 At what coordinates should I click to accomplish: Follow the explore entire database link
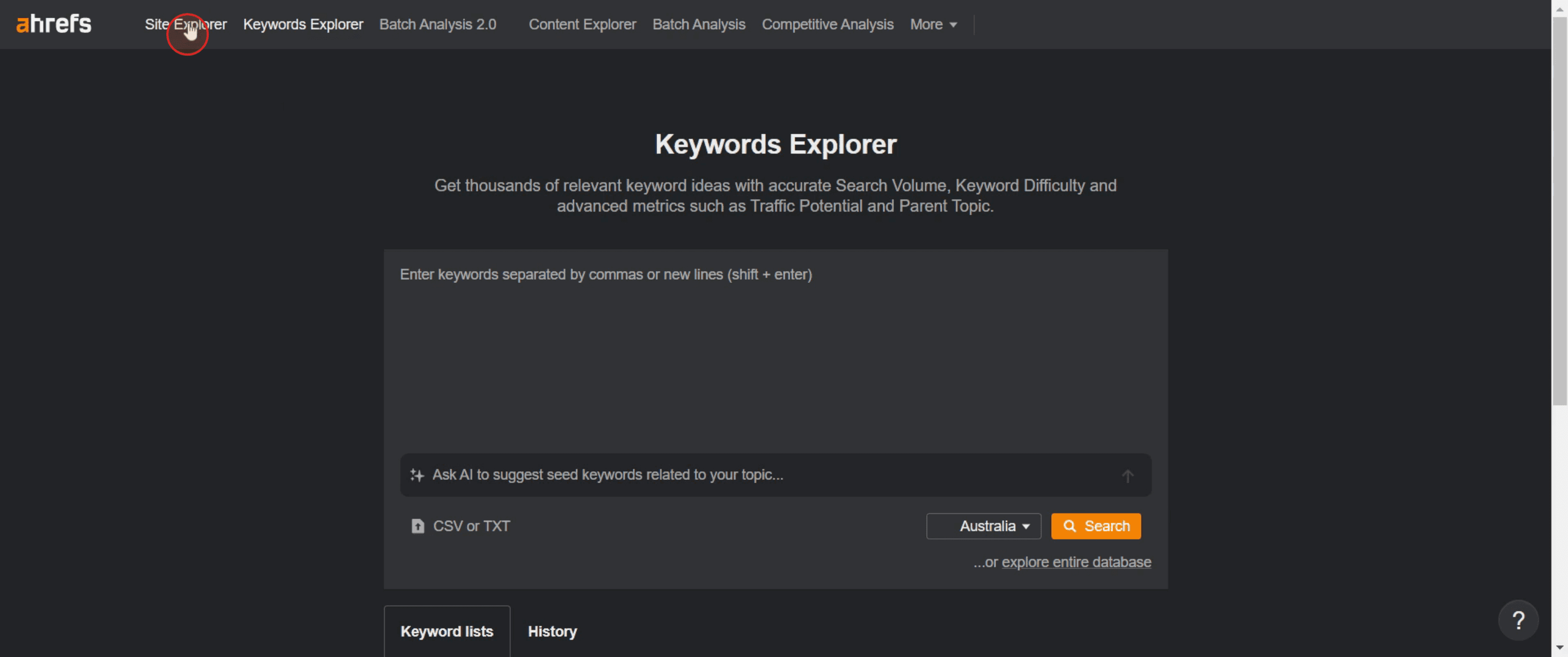[1076, 562]
